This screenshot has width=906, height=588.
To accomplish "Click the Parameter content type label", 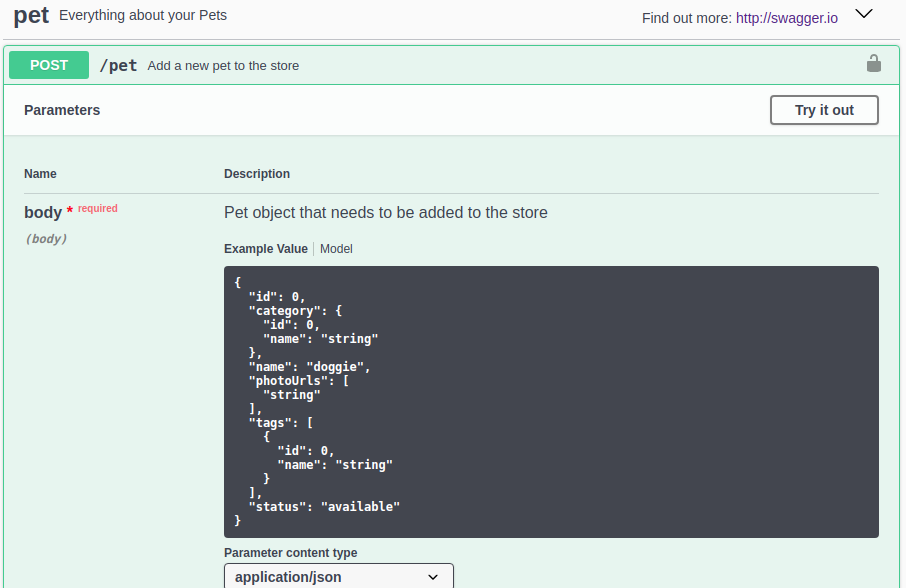I will pyautogui.click(x=290, y=553).
